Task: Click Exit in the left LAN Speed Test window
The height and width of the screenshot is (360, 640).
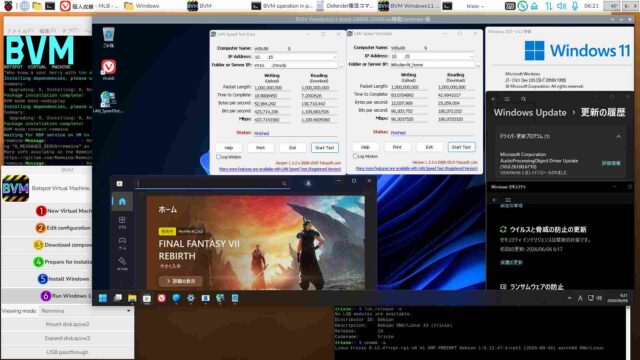Action: tap(292, 147)
